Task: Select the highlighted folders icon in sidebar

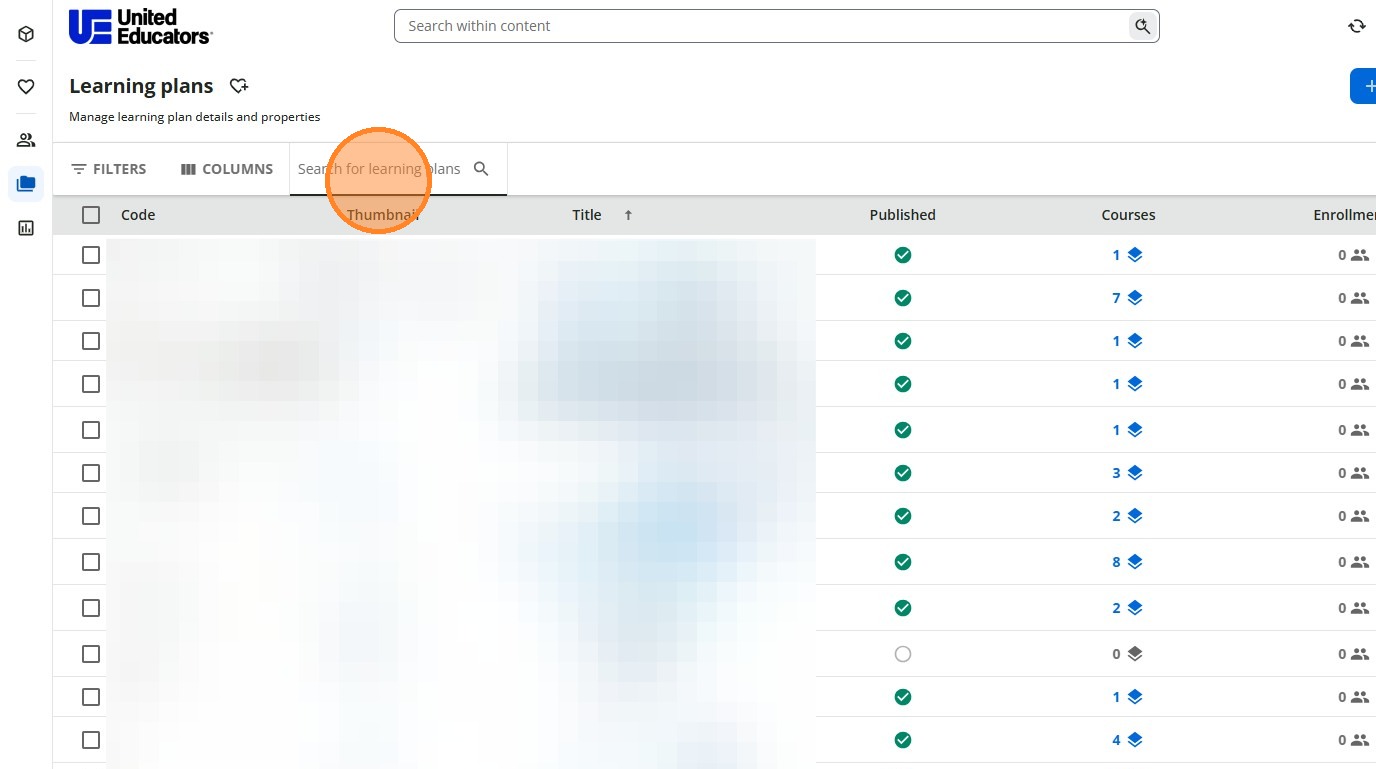Action: tap(26, 184)
